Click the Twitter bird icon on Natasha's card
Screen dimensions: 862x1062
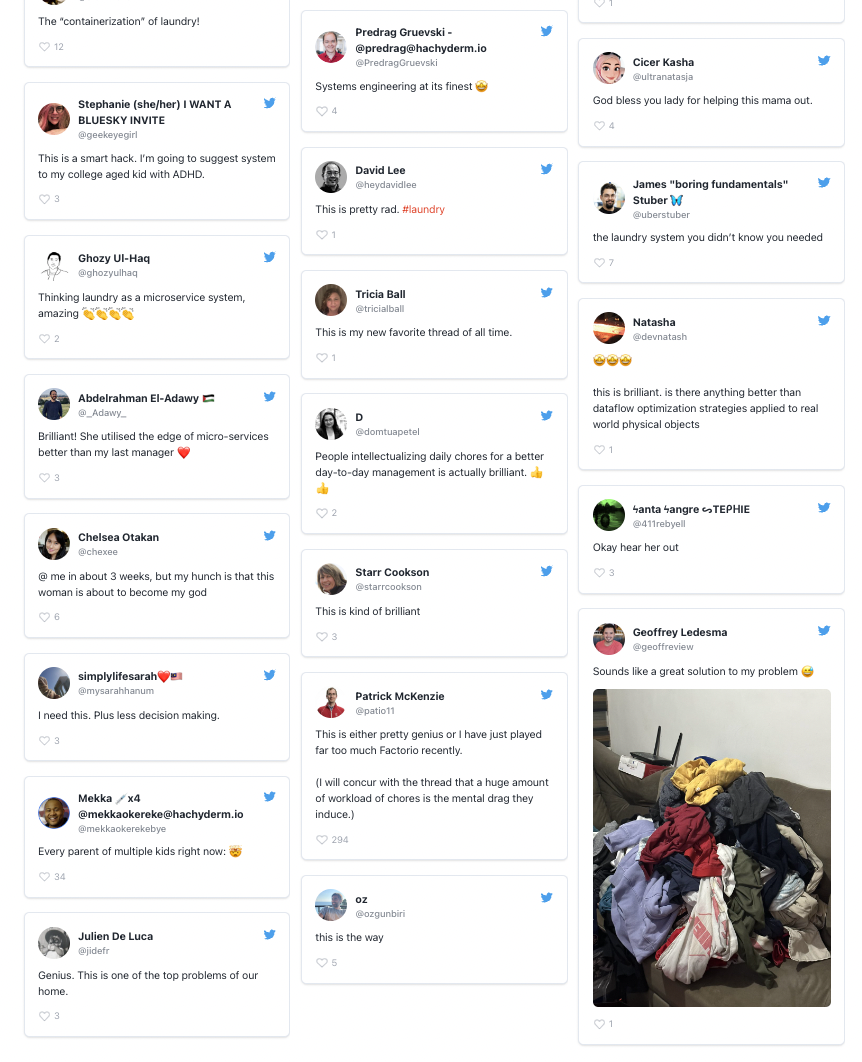coord(823,320)
